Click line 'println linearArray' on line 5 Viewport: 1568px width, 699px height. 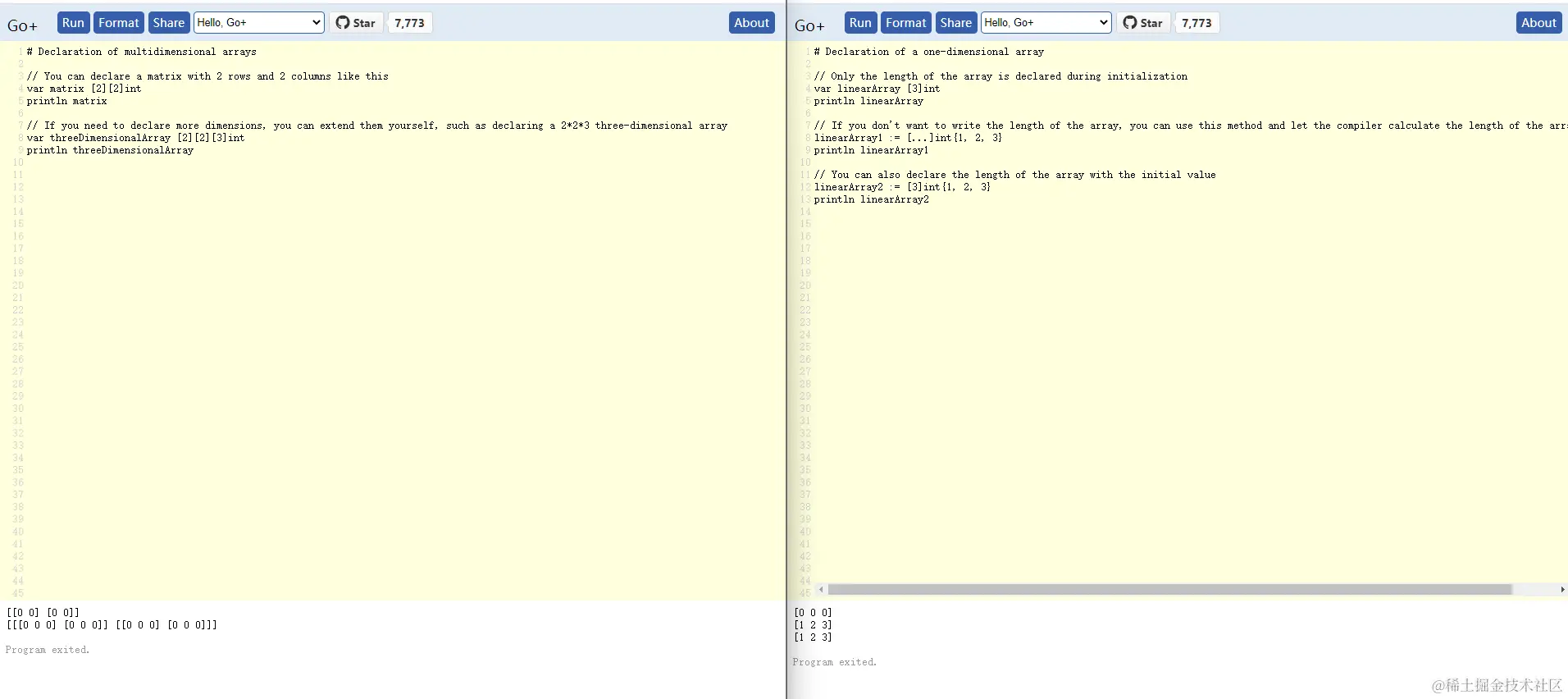pyautogui.click(x=868, y=101)
